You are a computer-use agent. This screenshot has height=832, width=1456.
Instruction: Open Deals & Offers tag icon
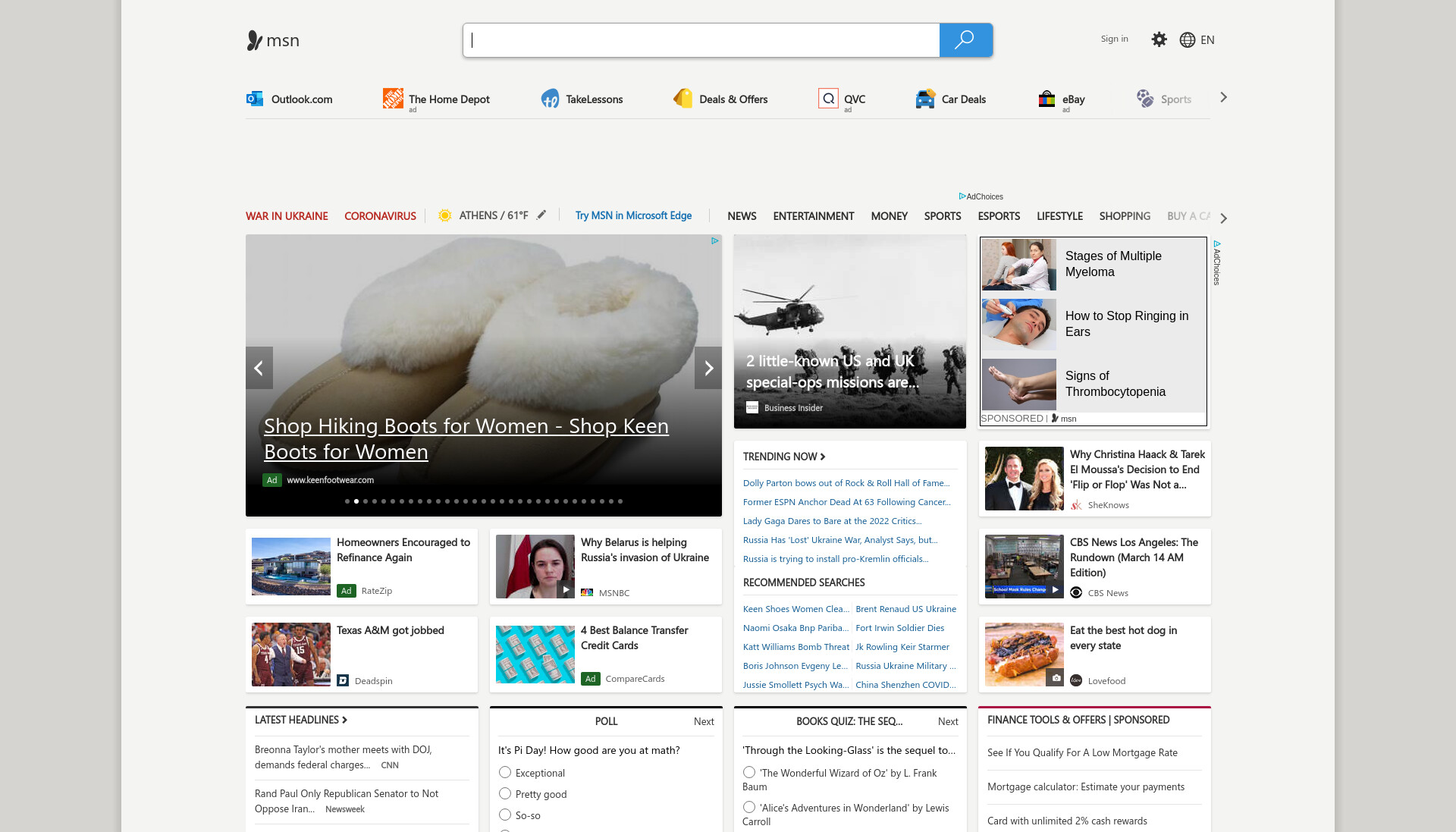point(682,99)
